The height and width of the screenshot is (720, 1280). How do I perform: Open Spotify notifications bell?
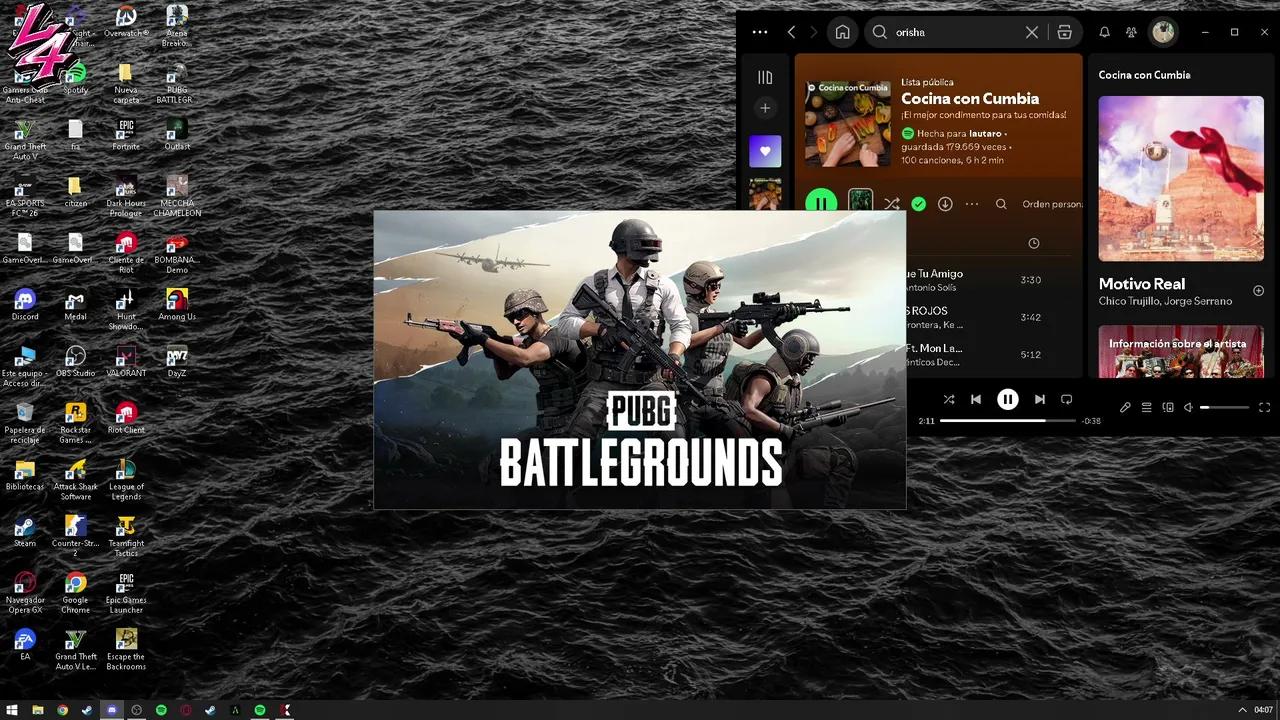tap(1104, 32)
